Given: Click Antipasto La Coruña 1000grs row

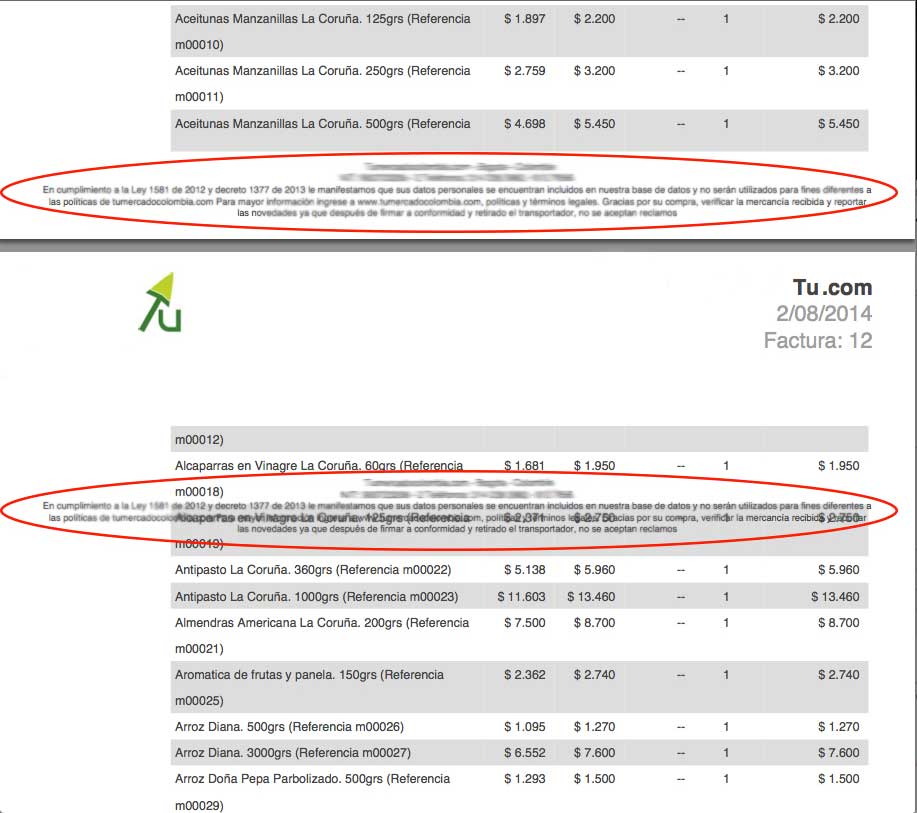Looking at the screenshot, I should [519, 597].
